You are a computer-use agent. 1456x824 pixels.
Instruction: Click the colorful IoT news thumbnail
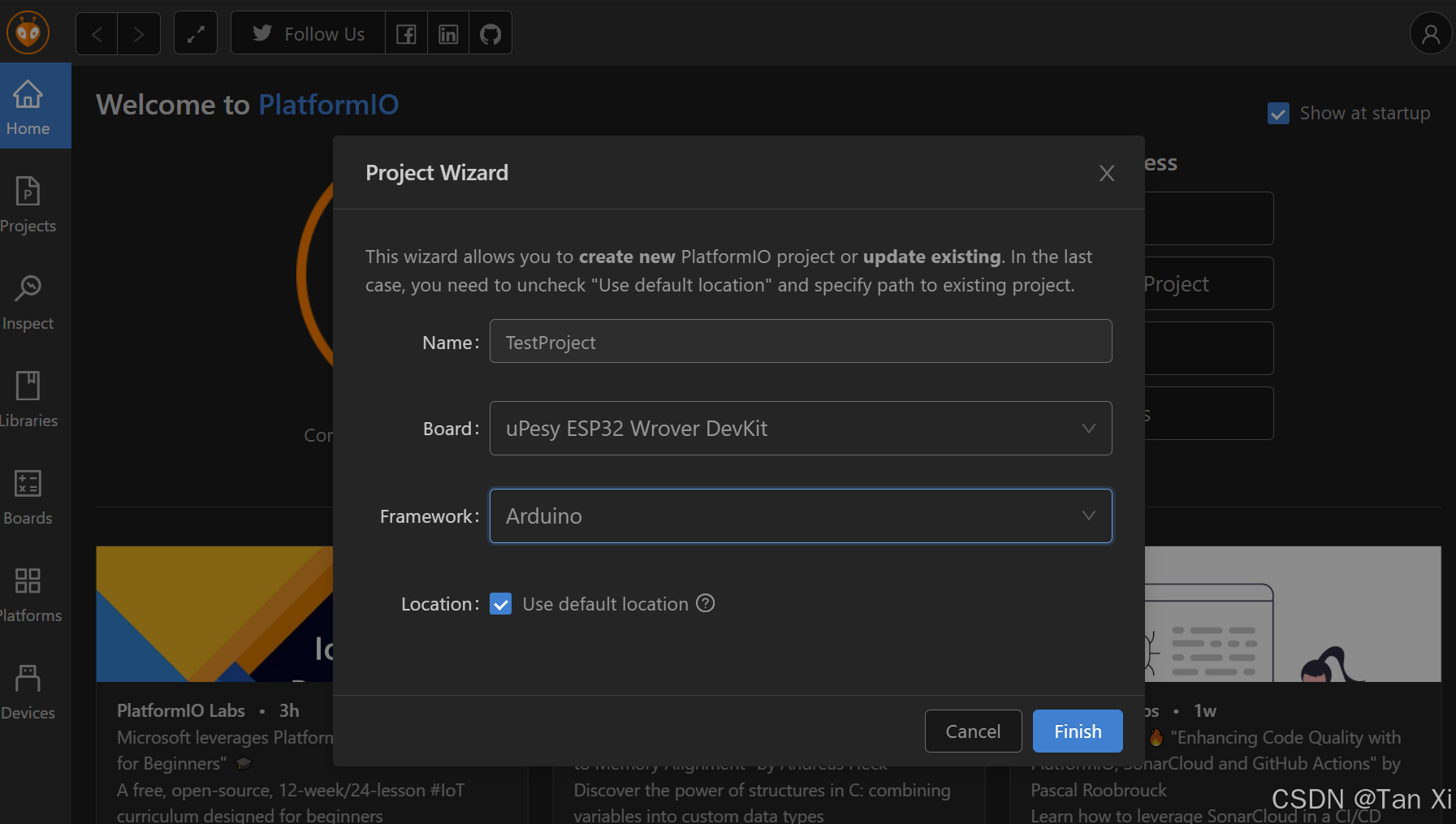tap(214, 614)
